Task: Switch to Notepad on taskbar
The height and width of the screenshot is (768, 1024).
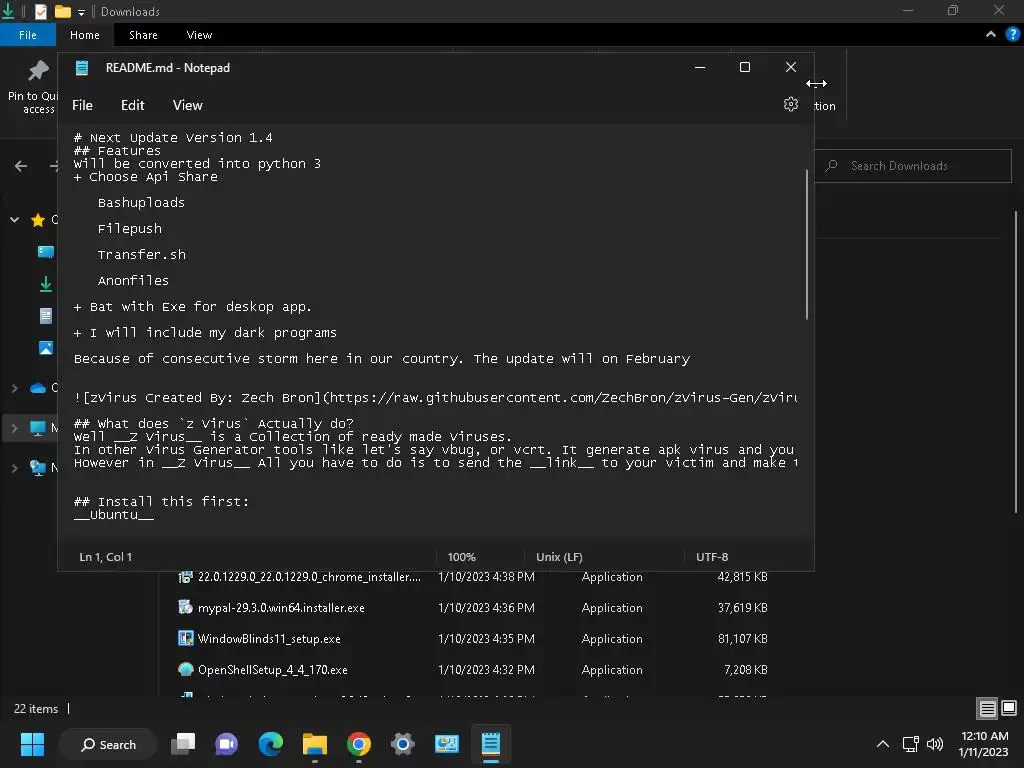Action: [490, 744]
